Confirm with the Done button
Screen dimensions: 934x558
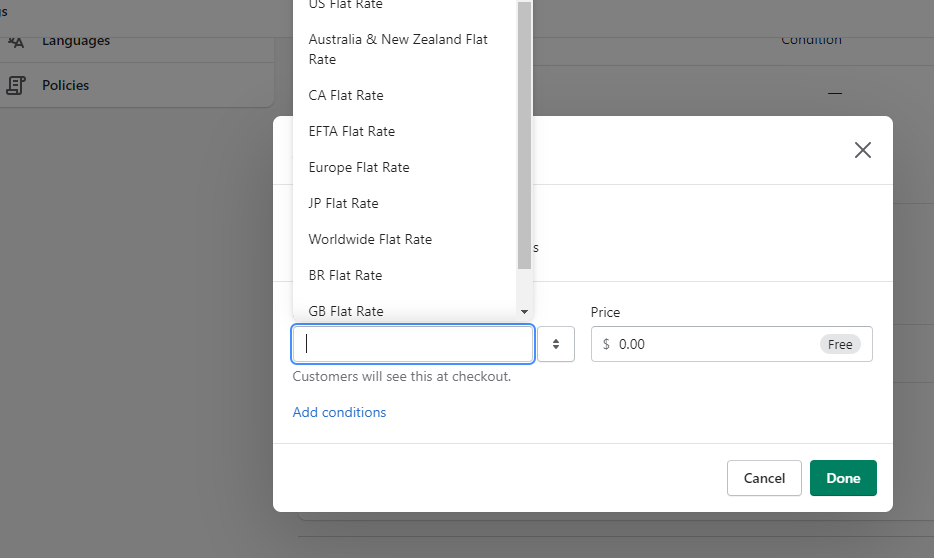(x=842, y=478)
